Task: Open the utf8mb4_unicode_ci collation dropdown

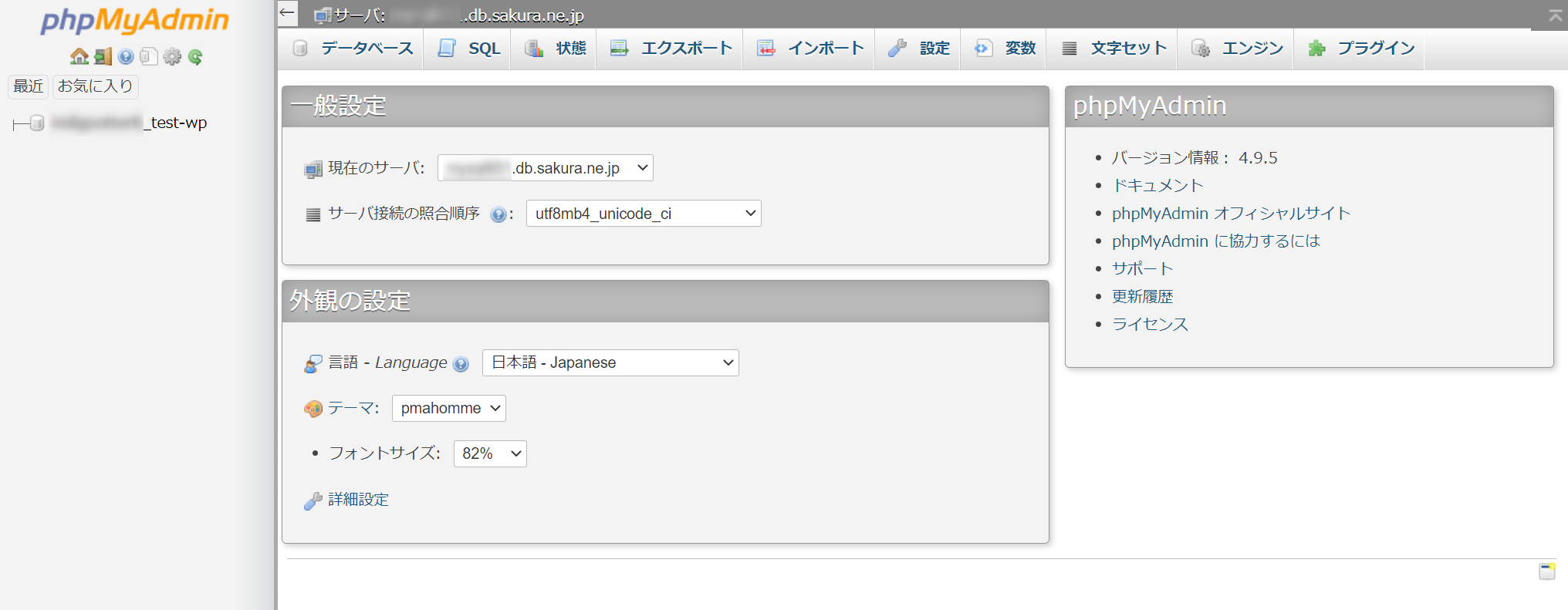Action: [x=644, y=214]
